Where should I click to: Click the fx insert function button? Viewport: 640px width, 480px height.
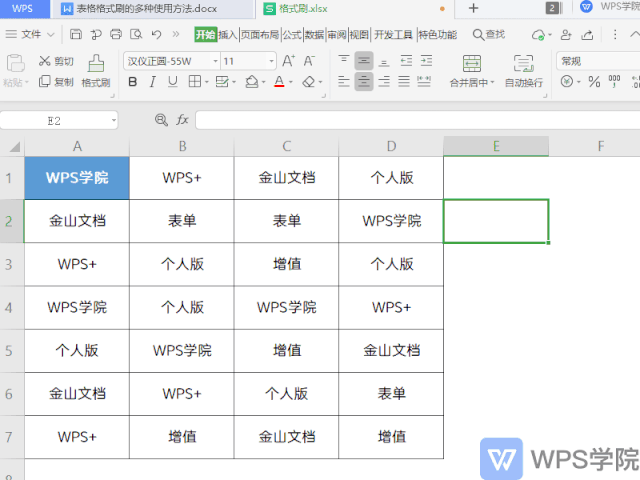182,120
